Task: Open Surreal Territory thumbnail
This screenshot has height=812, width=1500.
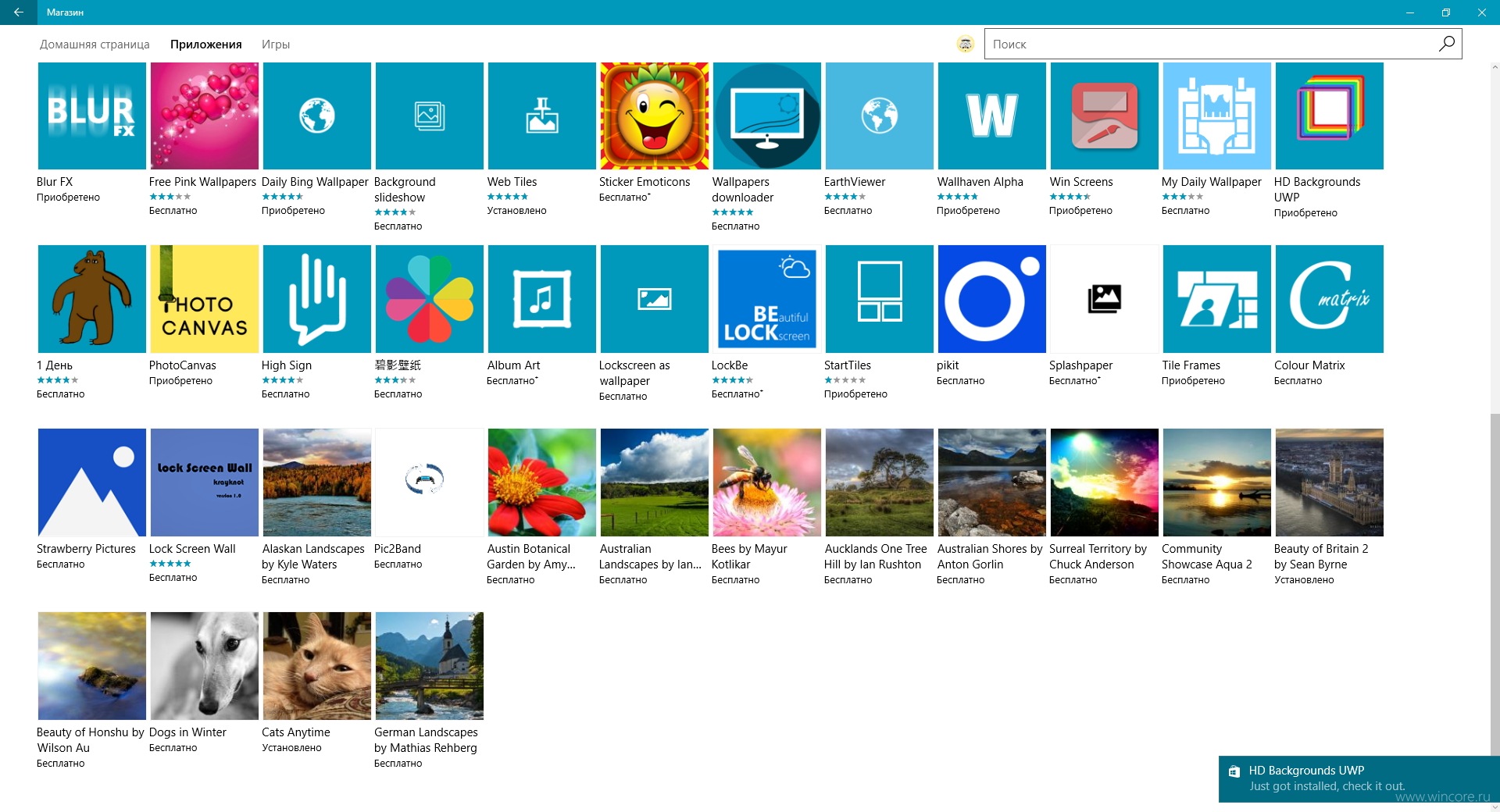Action: [1105, 483]
